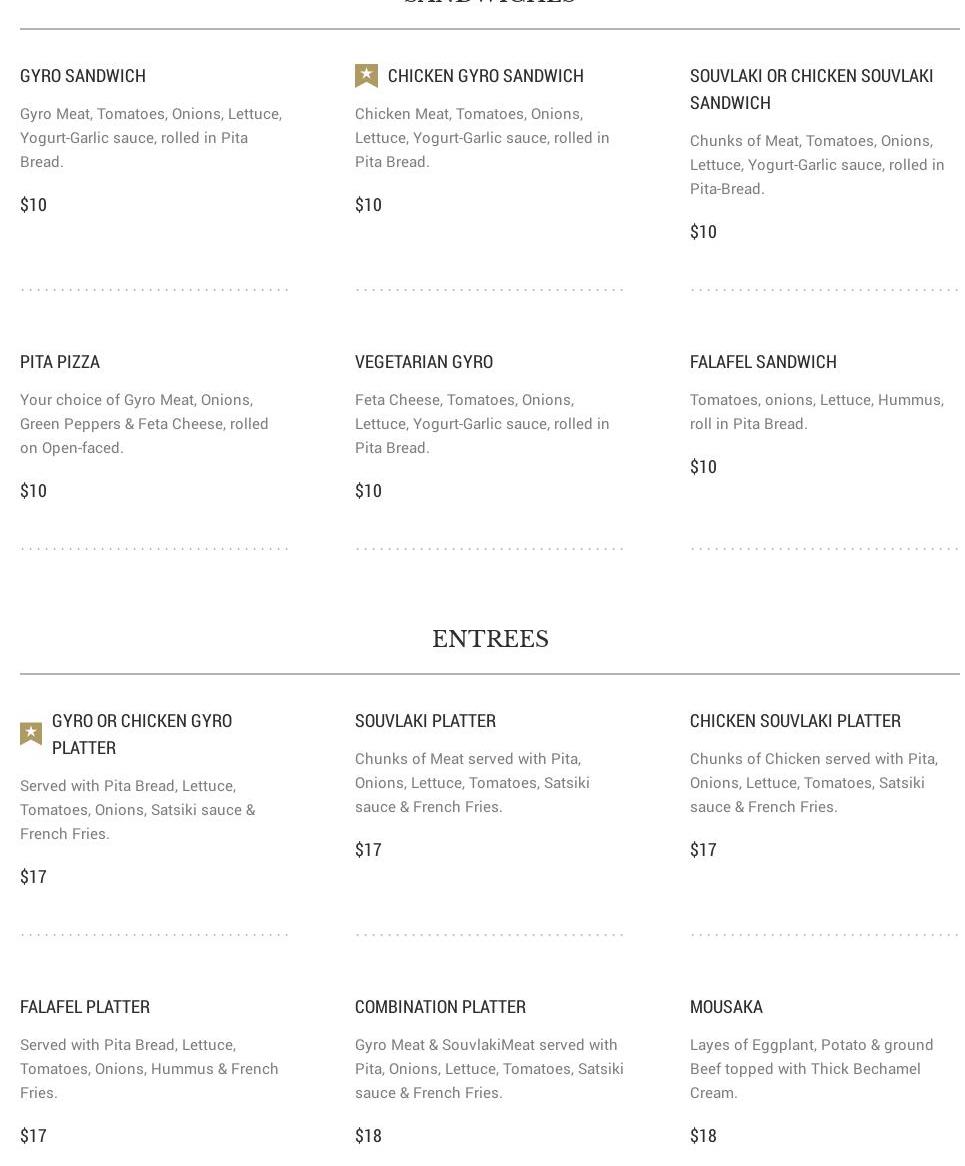
Task: Click the Pita Pizza description text
Action: point(144,424)
